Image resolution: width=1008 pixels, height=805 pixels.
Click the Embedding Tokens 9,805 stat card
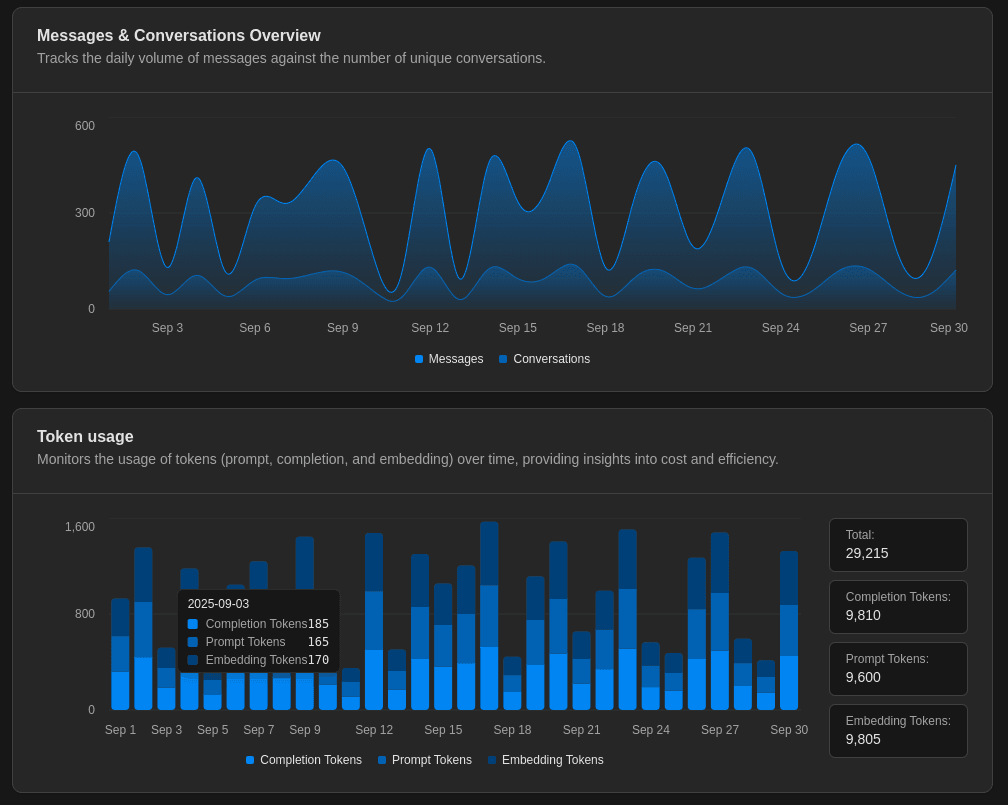pyautogui.click(x=897, y=731)
